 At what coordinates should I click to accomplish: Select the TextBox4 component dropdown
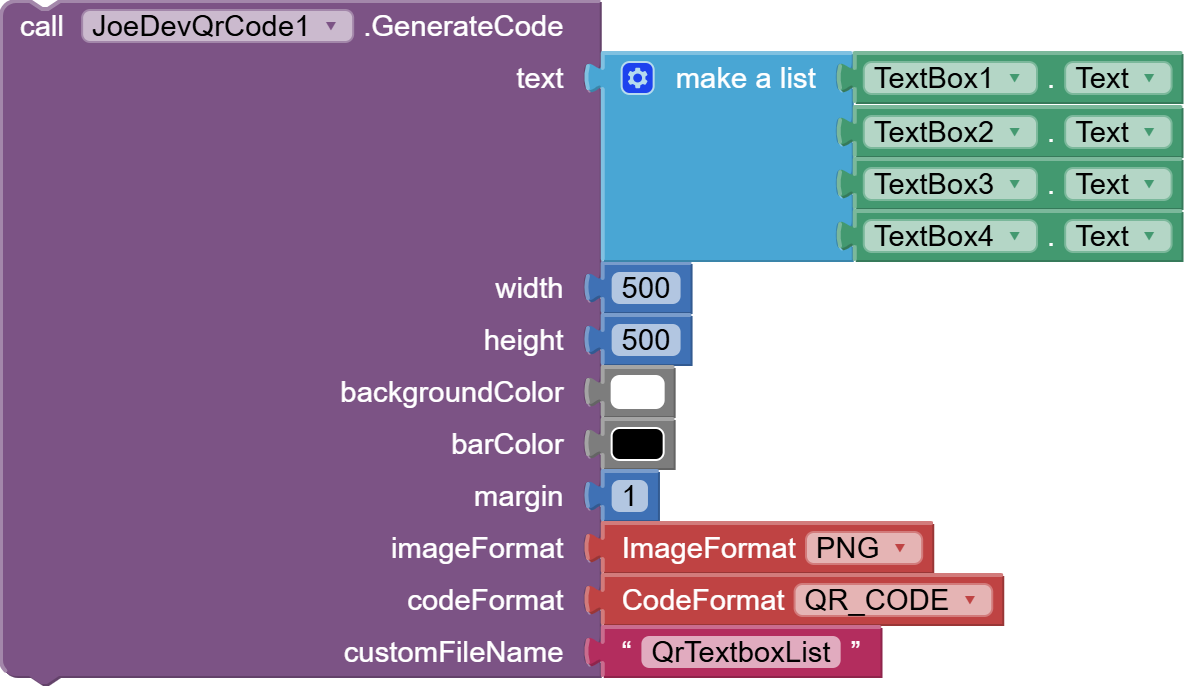coord(949,236)
